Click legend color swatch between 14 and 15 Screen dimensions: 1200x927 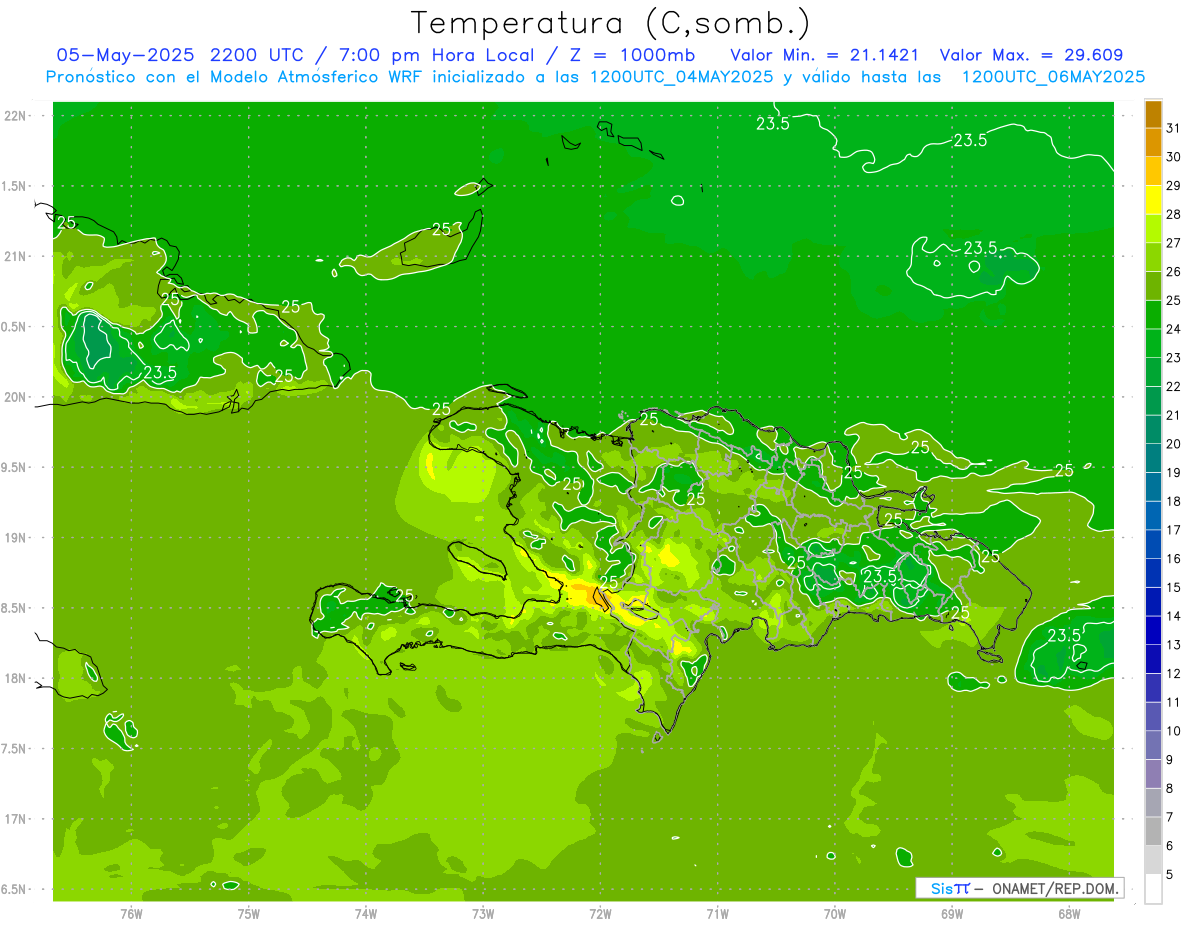(x=1153, y=601)
